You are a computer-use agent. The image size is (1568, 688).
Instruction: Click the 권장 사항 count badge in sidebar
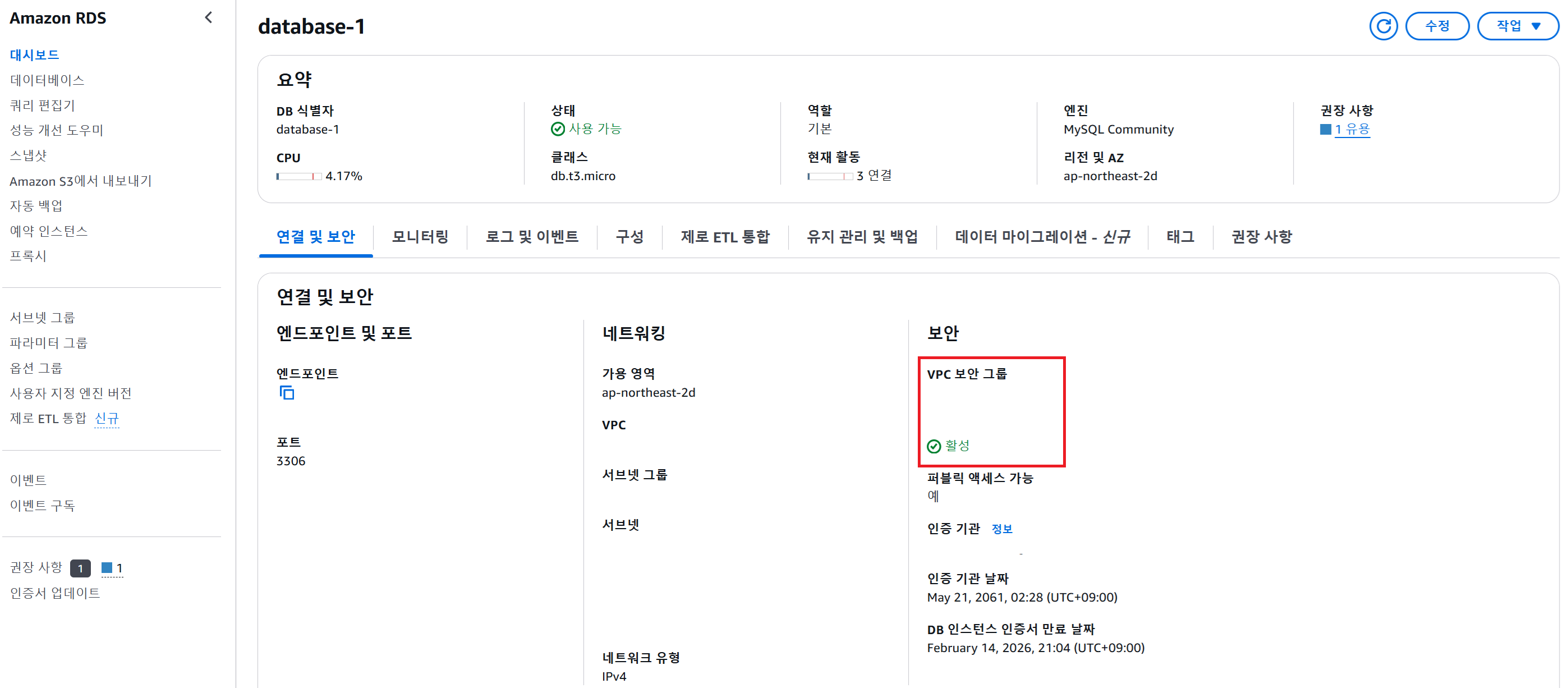80,568
